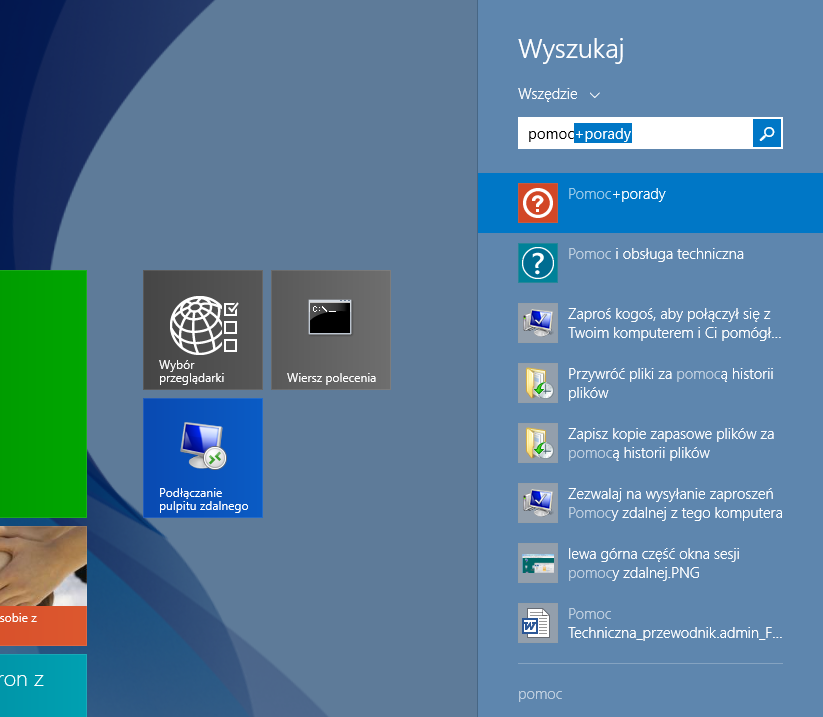Click the large green tile on left
Screen dimensions: 823x717
coord(43,393)
